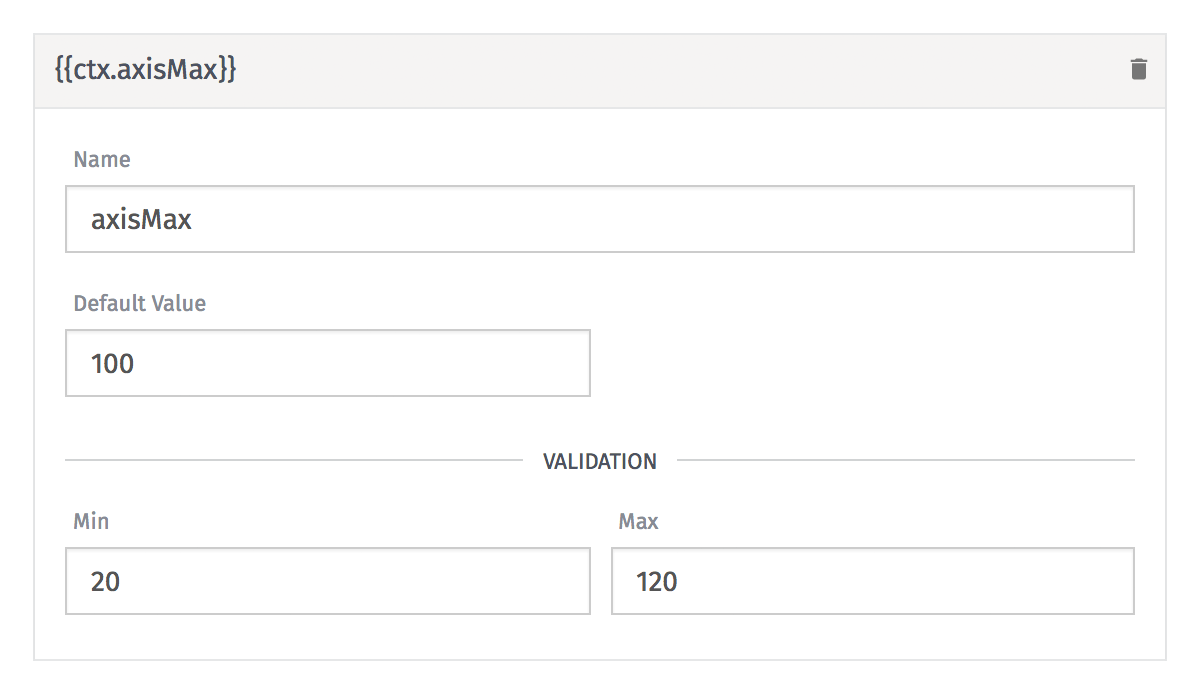
Task: Focus the Name input field
Action: 600,219
